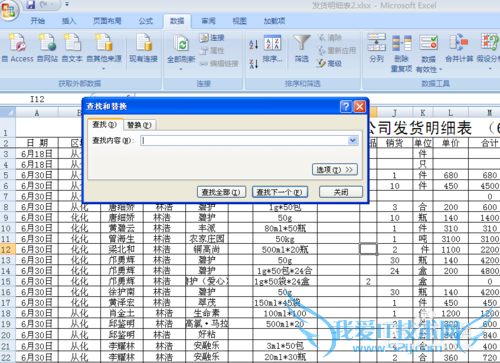Select 查找 tab in find dialog

(x=105, y=124)
